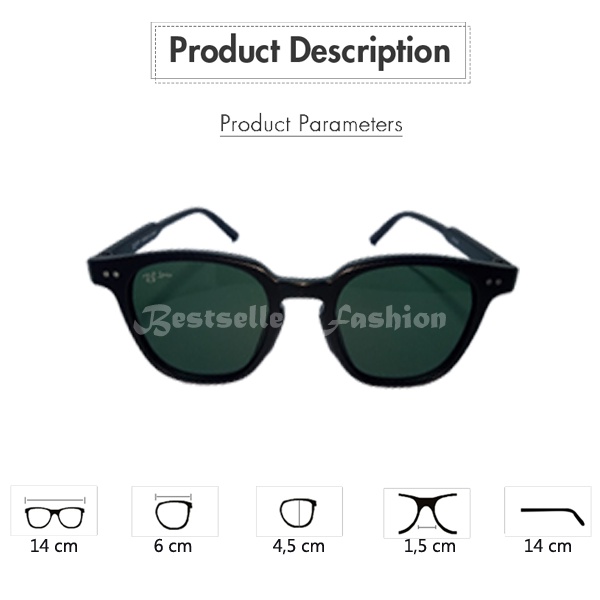This screenshot has width=600, height=600.
Task: Click the lens height icon
Action: tap(299, 511)
